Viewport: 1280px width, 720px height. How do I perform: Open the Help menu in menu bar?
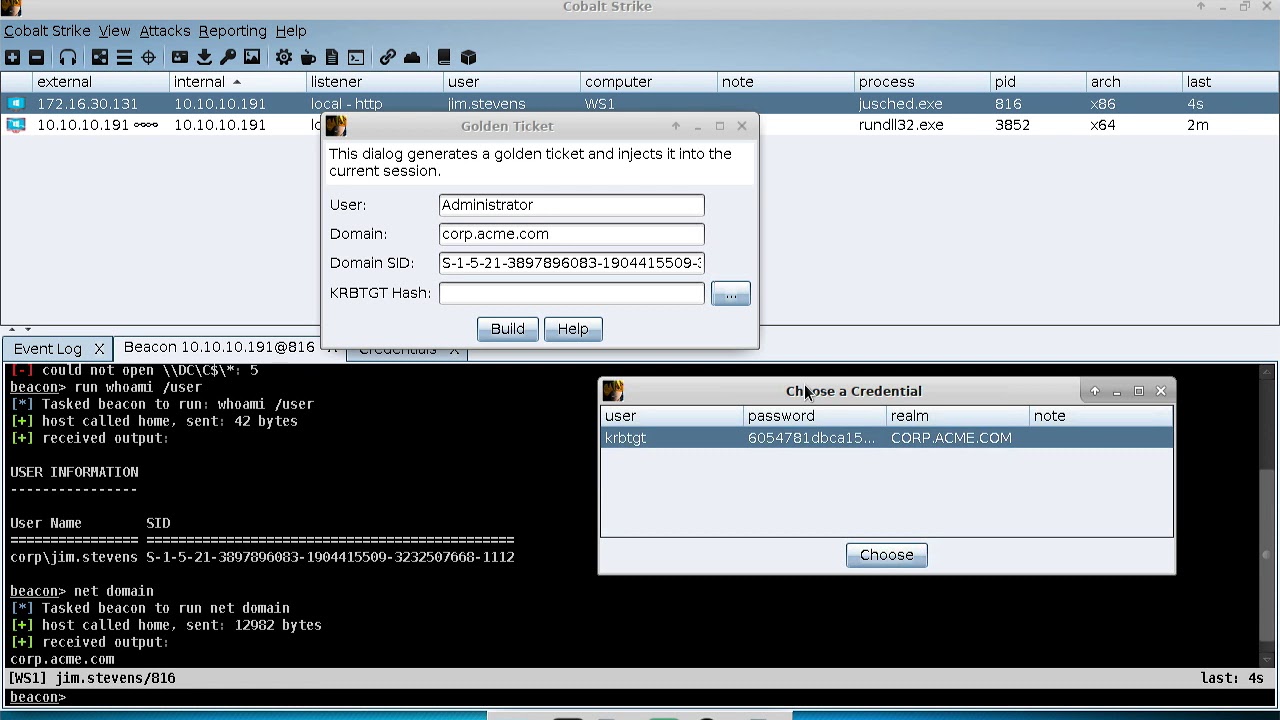pyautogui.click(x=291, y=31)
